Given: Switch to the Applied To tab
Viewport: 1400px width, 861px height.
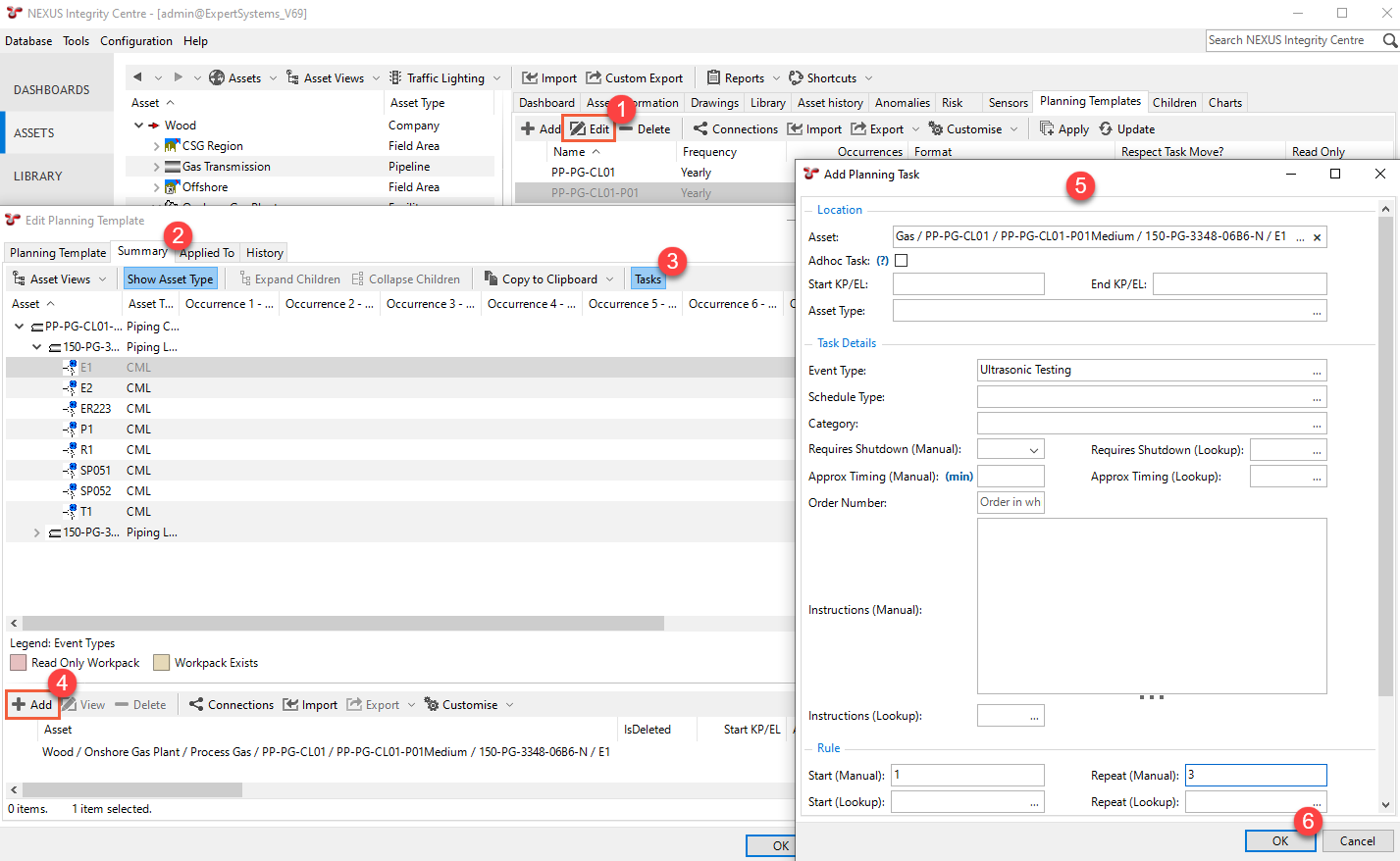Looking at the screenshot, I should tap(207, 252).
